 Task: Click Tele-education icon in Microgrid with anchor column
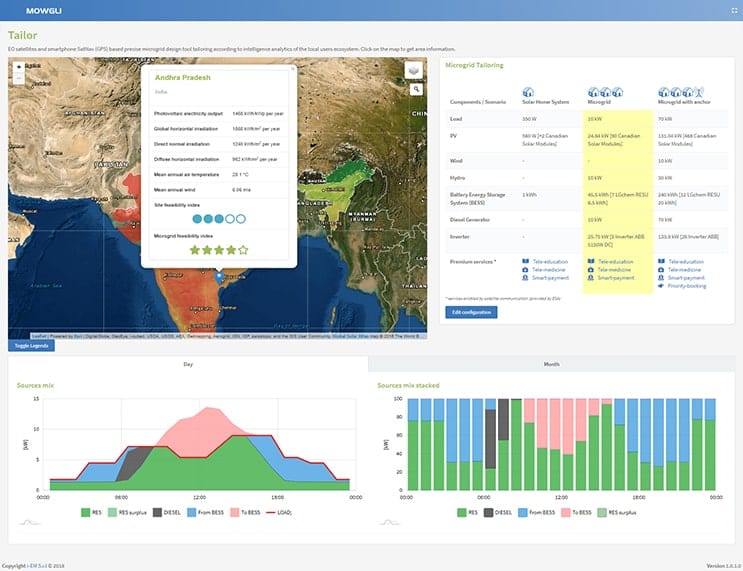click(661, 262)
